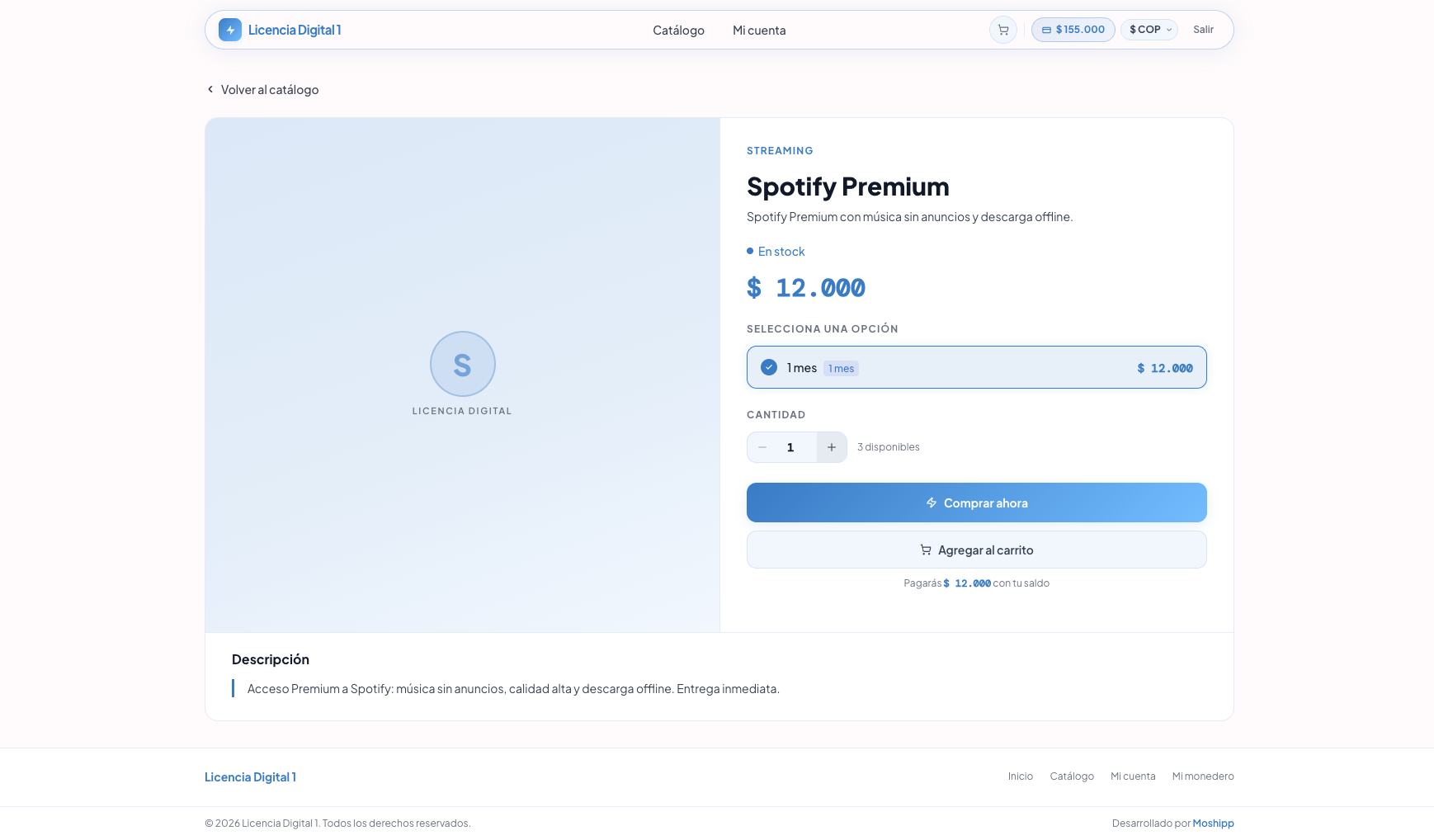Click Agregar al carrito button
Image resolution: width=1434 pixels, height=840 pixels.
tap(976, 550)
